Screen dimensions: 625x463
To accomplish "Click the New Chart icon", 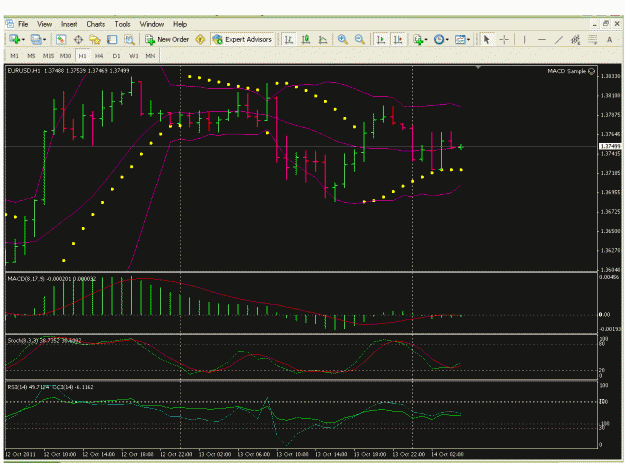I will pos(14,39).
